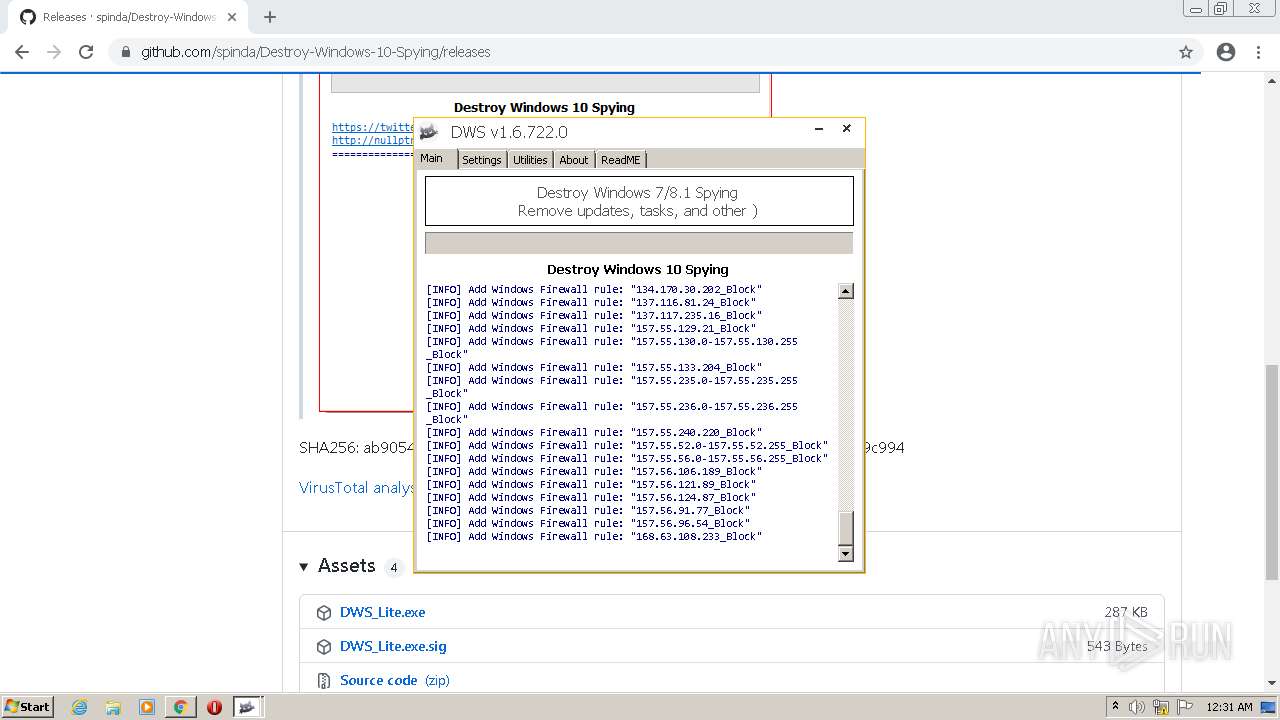Screen dimensions: 1280x720
Task: Click the SHA256 hash text
Action: (x=356, y=447)
